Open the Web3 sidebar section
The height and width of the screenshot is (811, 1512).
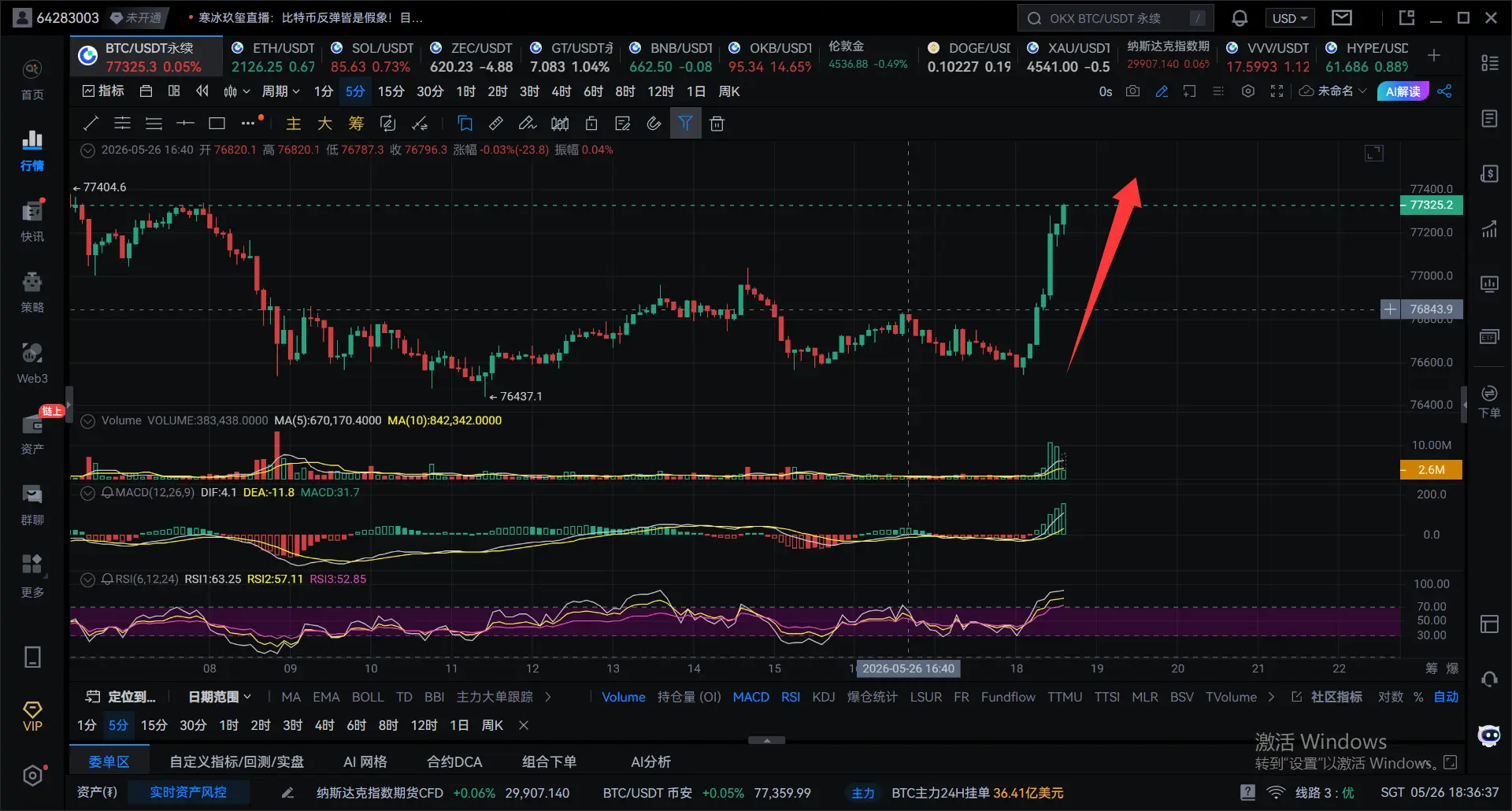[x=32, y=363]
